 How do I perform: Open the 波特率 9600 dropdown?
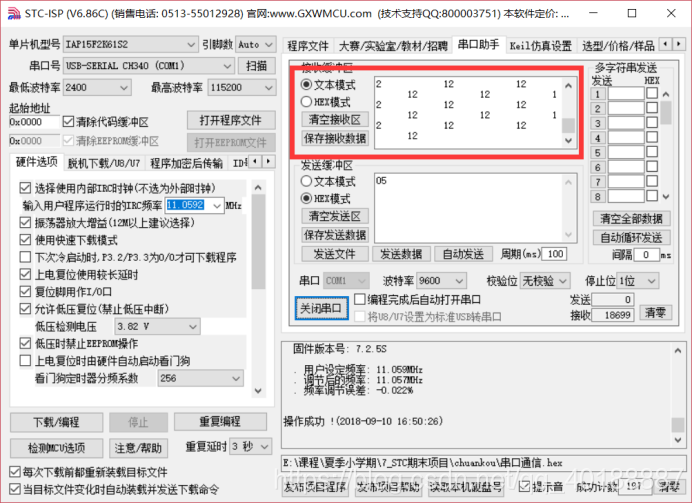point(441,281)
